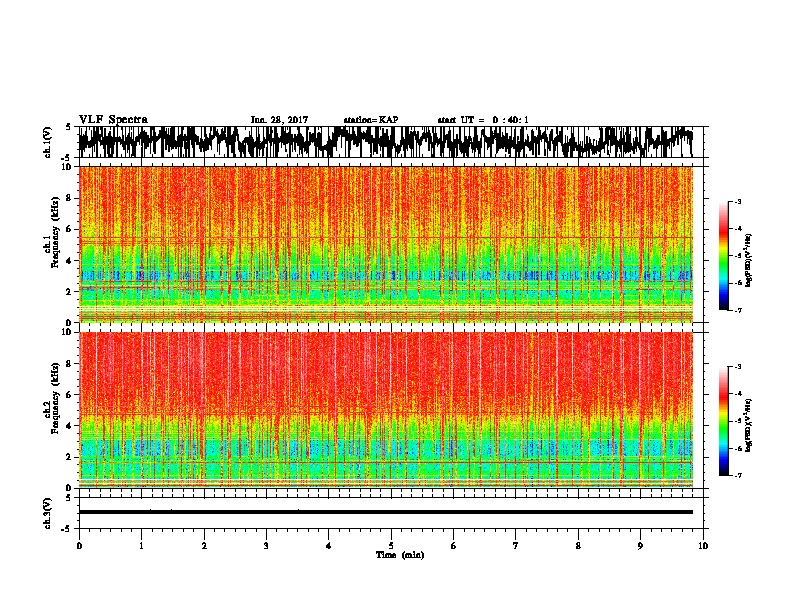
Task: Click the "-7" tick on the ch.2 colorbar
Action: [738, 475]
